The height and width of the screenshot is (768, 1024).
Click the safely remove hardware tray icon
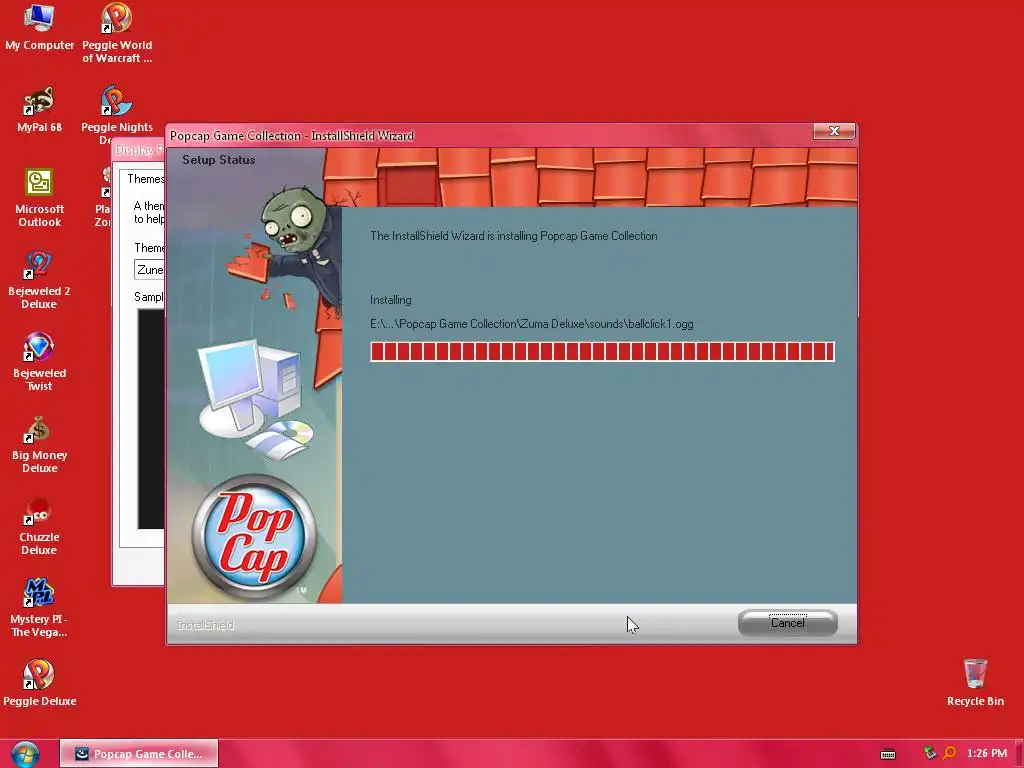coord(930,753)
